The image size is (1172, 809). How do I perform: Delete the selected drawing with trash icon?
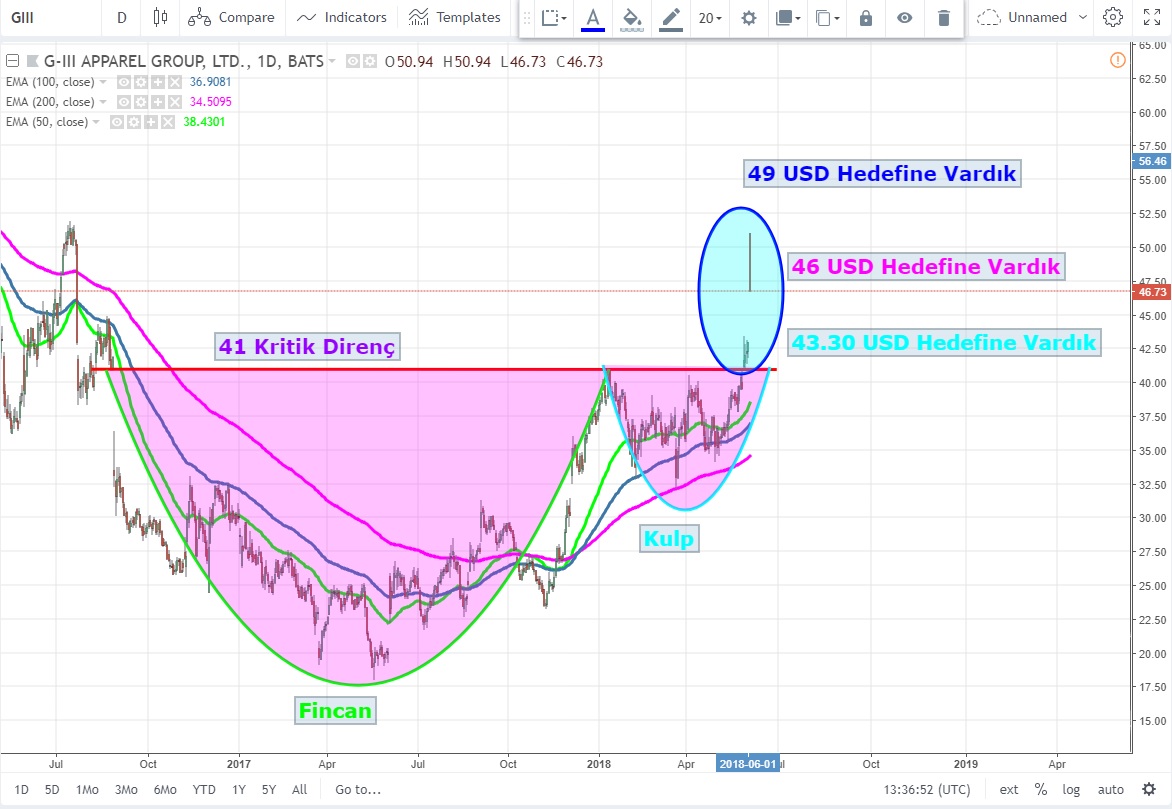943,18
